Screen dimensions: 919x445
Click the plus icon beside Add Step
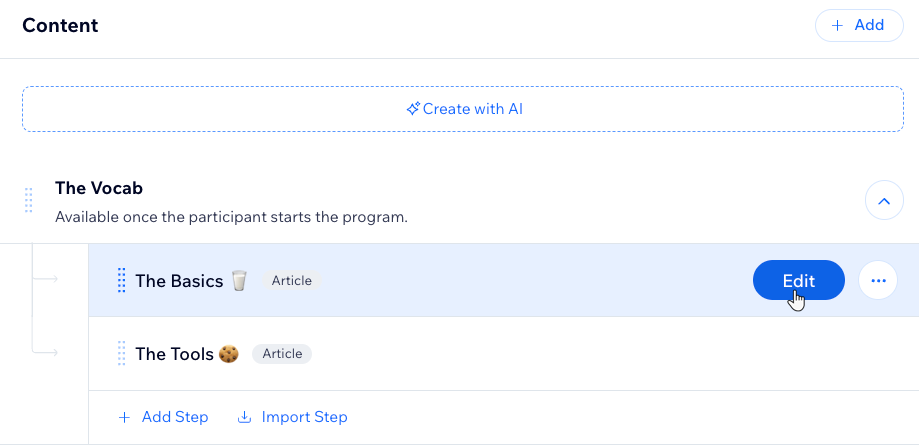(x=124, y=417)
